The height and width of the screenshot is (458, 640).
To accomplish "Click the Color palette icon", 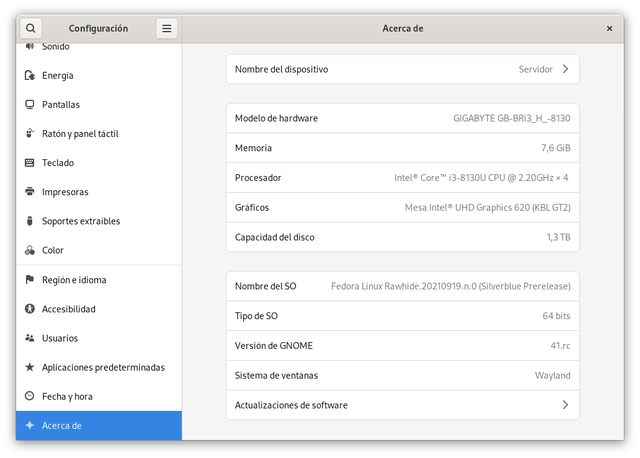I will [30, 250].
